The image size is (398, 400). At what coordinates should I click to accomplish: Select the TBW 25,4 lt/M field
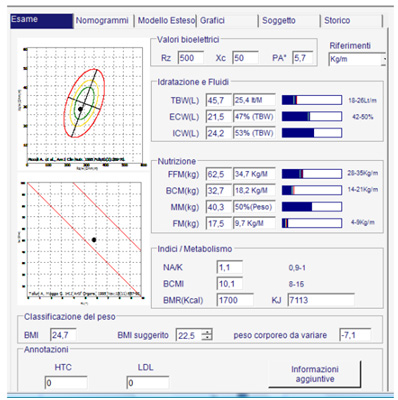[254, 100]
